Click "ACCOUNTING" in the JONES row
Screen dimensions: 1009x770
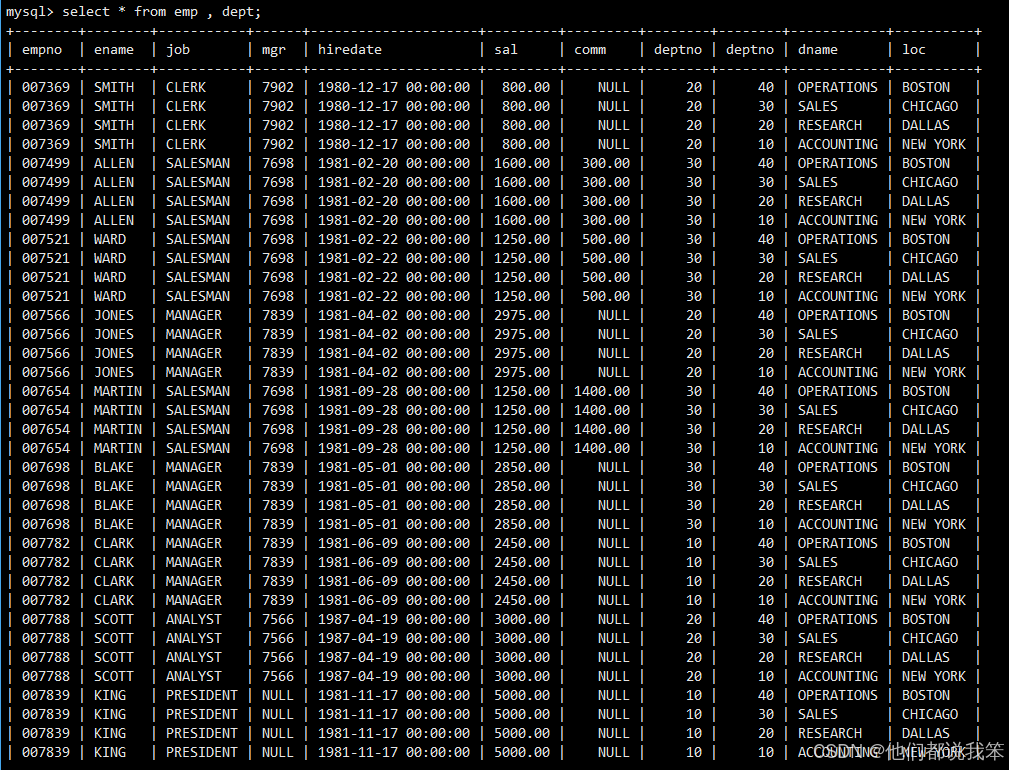(838, 372)
